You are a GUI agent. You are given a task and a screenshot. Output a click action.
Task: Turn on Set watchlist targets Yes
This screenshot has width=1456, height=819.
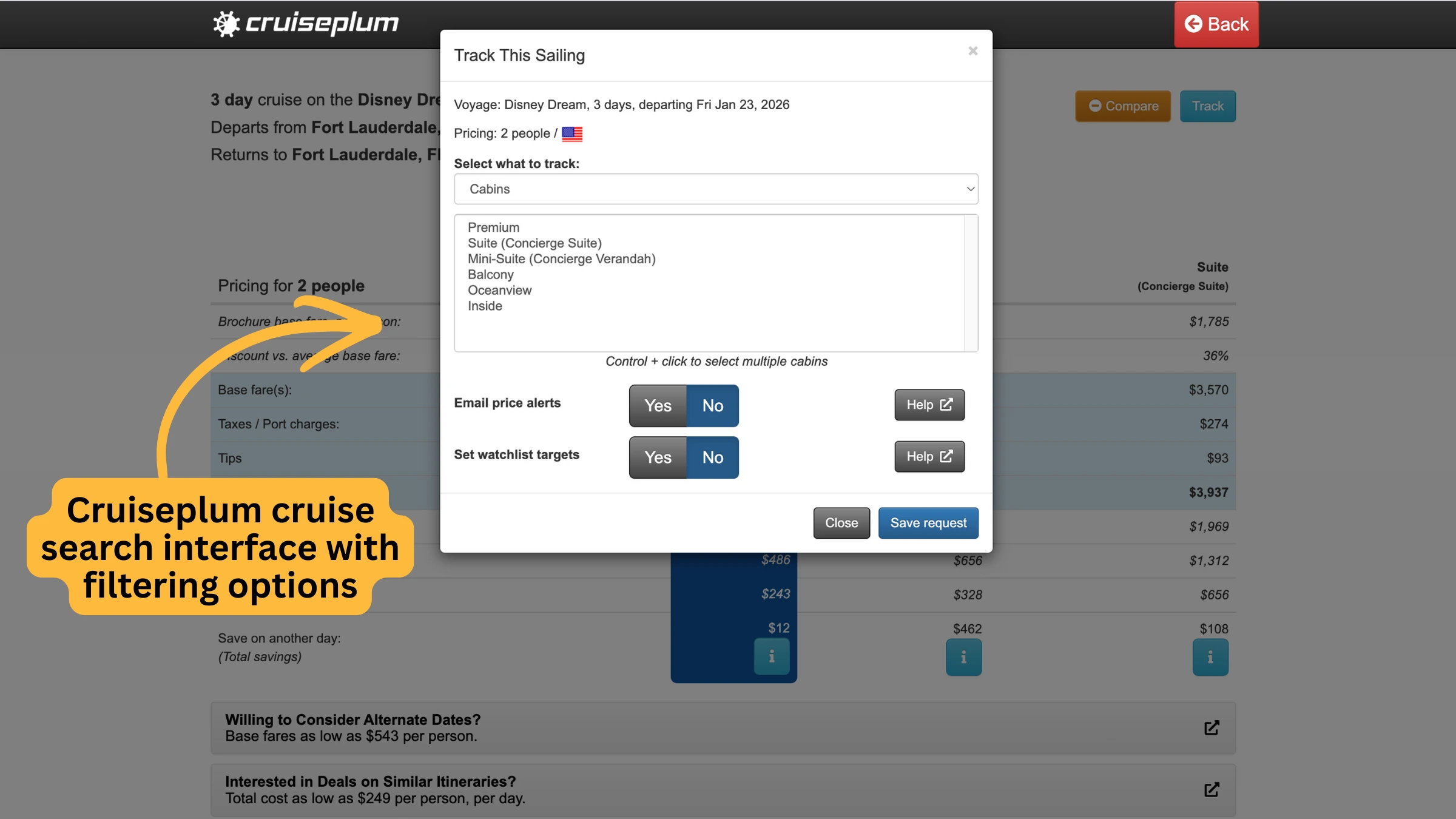[x=658, y=457]
